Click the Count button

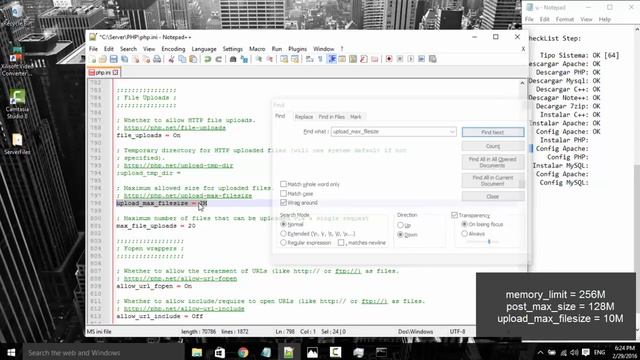click(493, 146)
